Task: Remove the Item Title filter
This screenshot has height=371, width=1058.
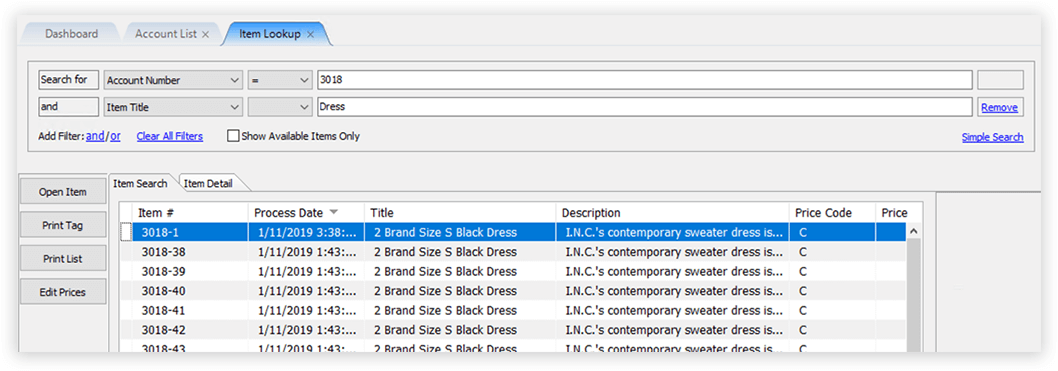Action: tap(1000, 107)
